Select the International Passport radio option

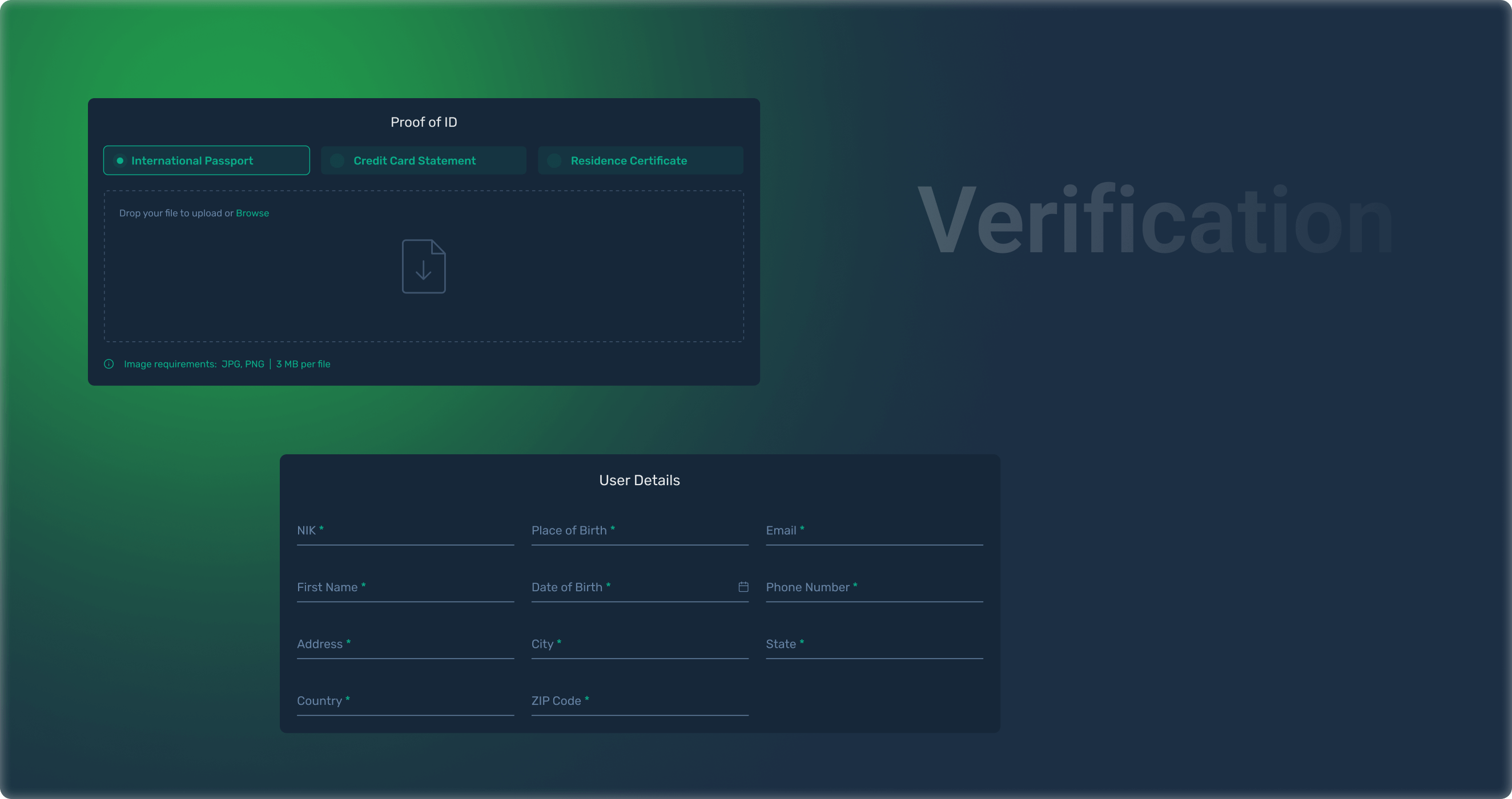pos(206,160)
